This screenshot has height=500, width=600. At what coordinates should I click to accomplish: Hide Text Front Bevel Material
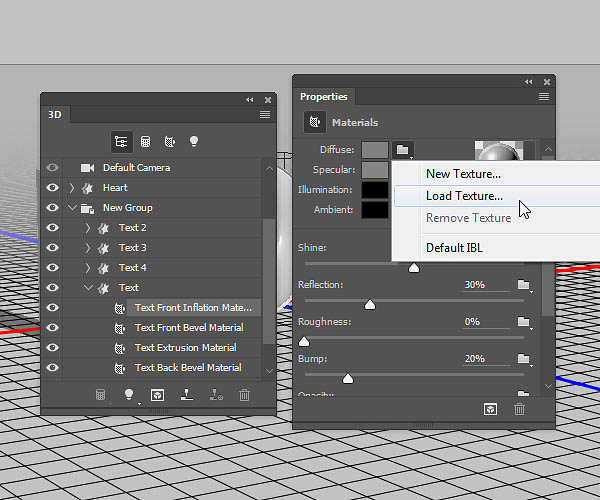(52, 327)
